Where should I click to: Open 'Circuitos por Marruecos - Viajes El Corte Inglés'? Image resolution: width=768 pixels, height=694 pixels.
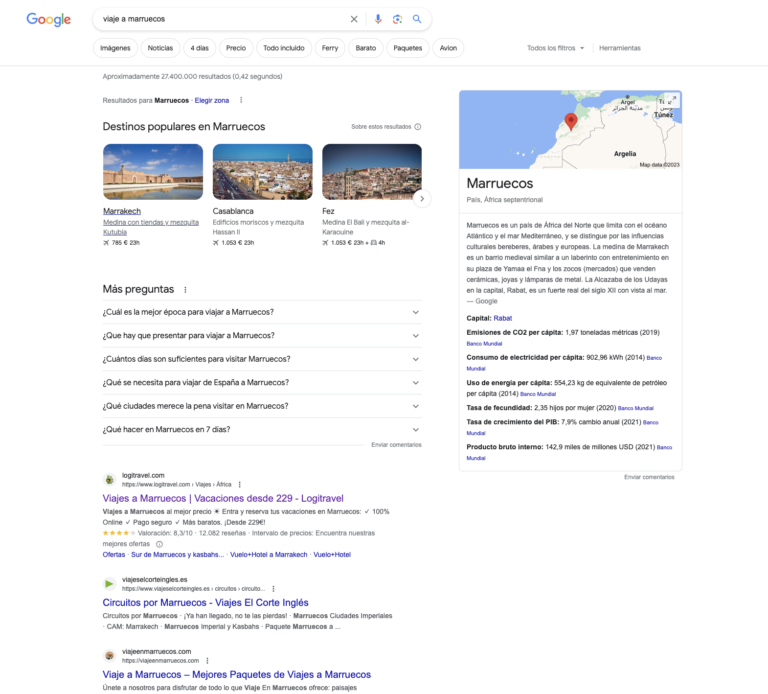tap(205, 602)
